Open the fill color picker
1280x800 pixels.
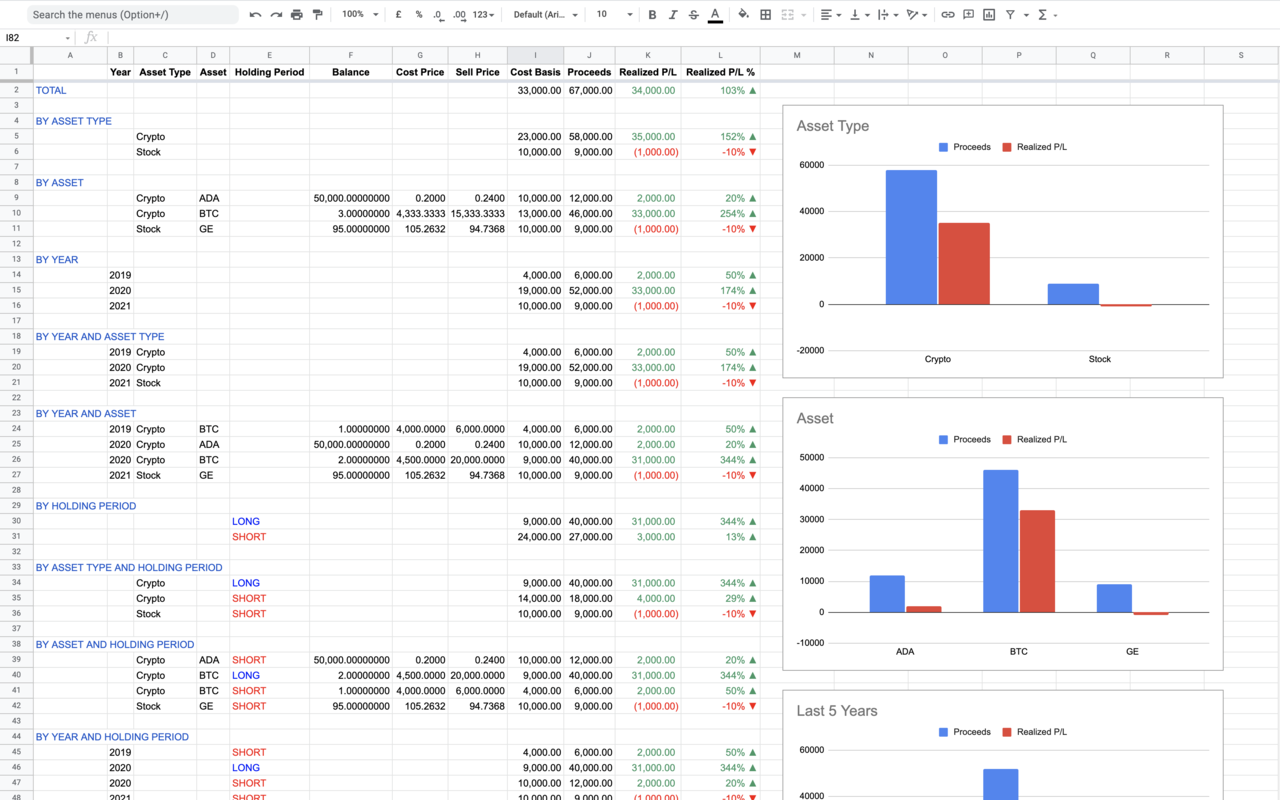(x=743, y=15)
